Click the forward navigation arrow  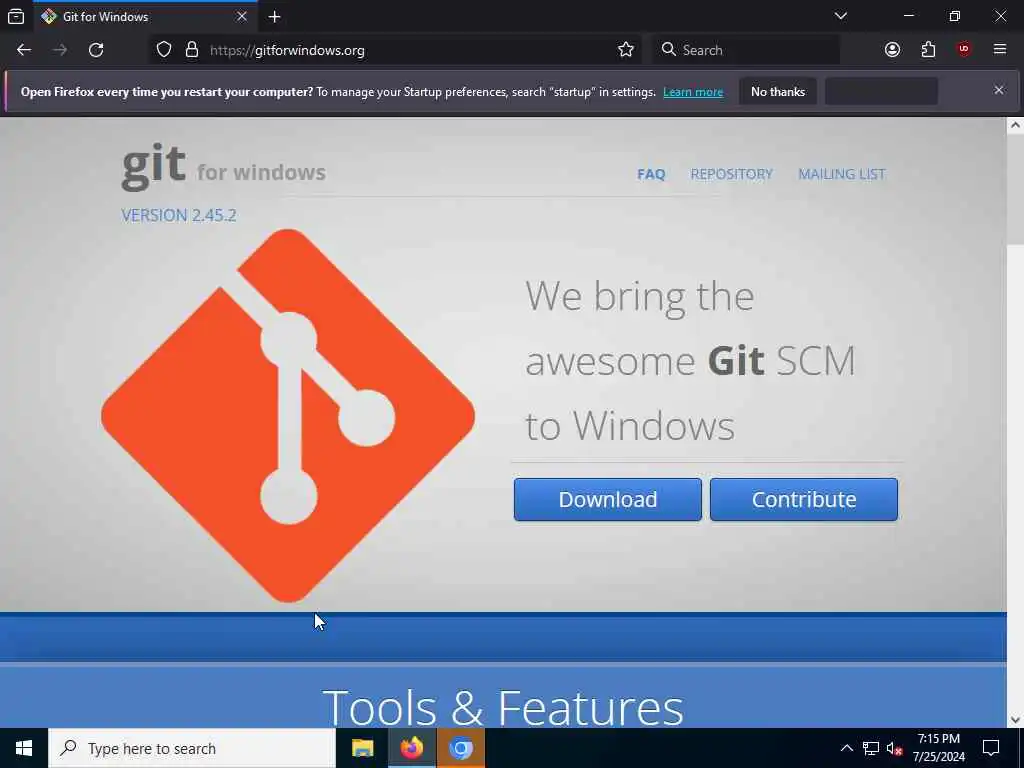click(x=60, y=50)
